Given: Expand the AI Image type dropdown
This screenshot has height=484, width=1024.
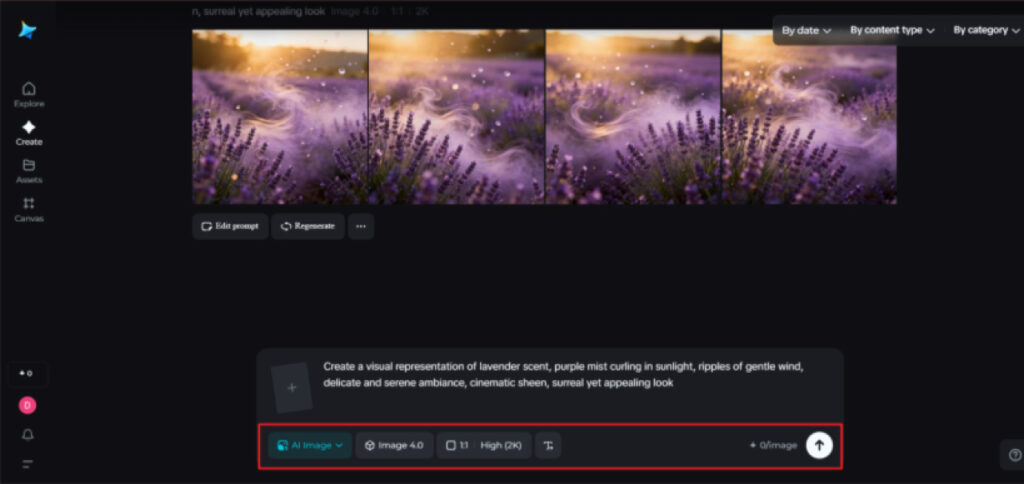Looking at the screenshot, I should (310, 445).
